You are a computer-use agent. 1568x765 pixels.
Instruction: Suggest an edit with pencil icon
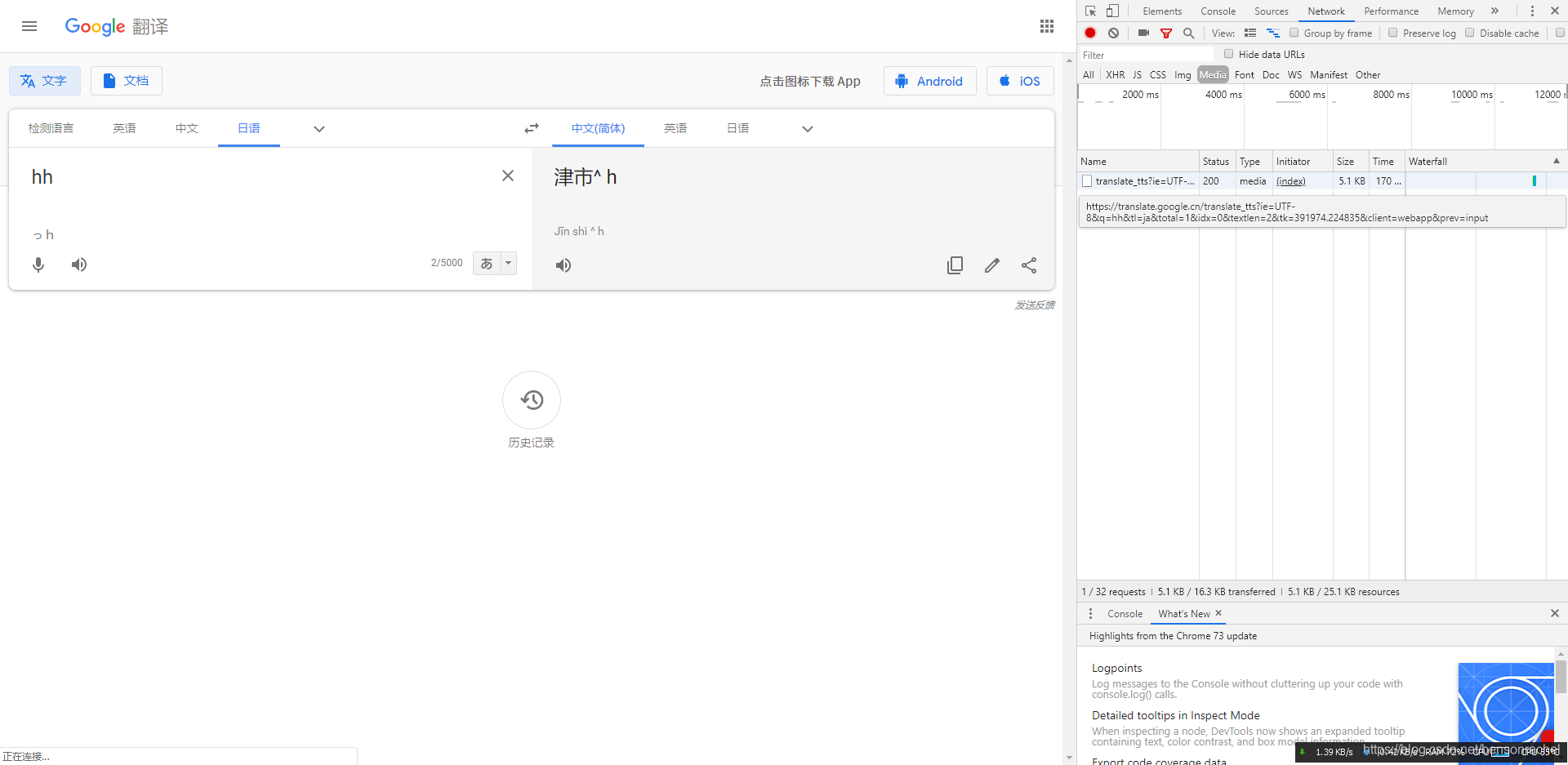[991, 265]
